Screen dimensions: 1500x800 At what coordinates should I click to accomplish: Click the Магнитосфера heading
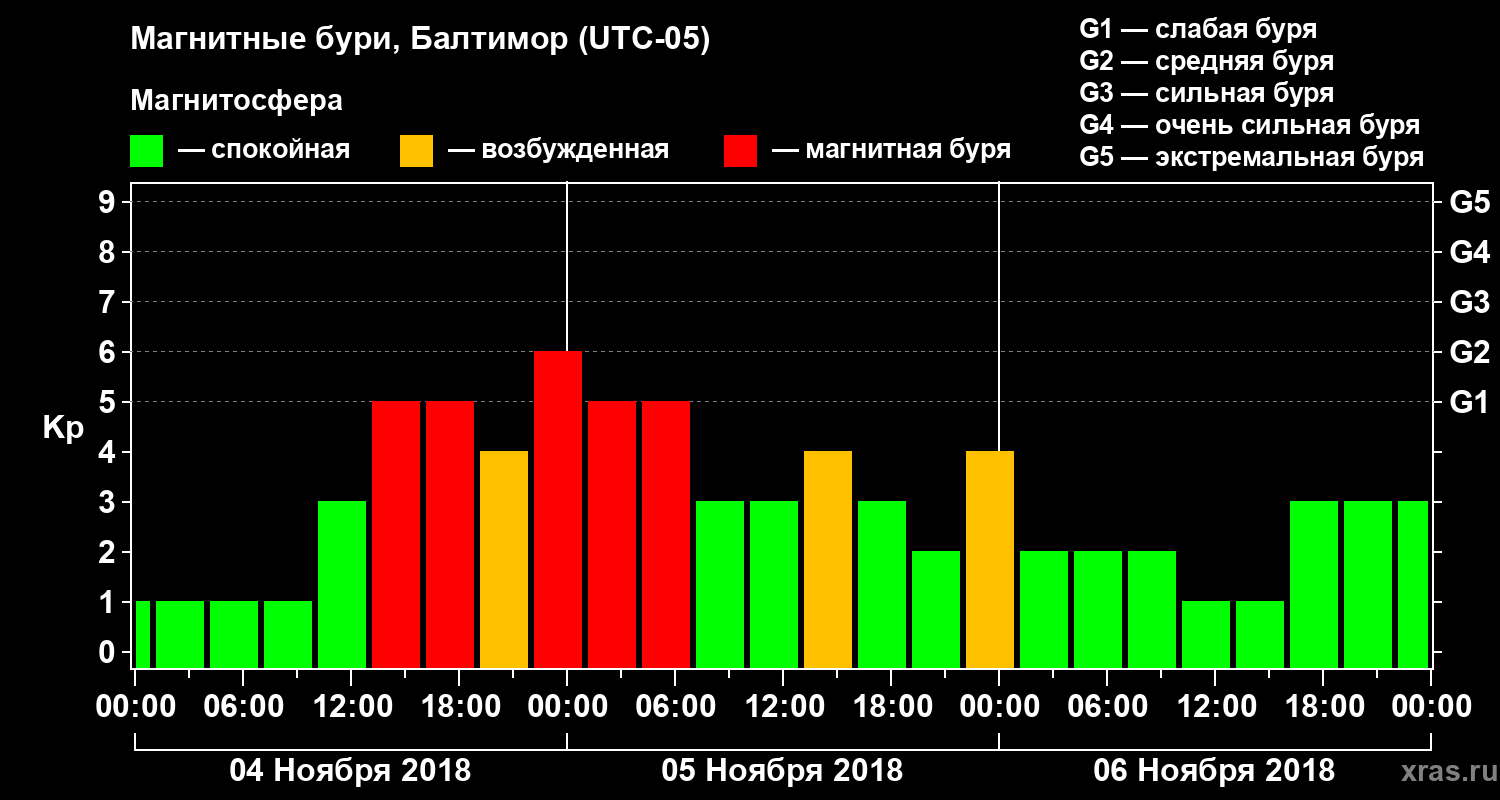(236, 101)
